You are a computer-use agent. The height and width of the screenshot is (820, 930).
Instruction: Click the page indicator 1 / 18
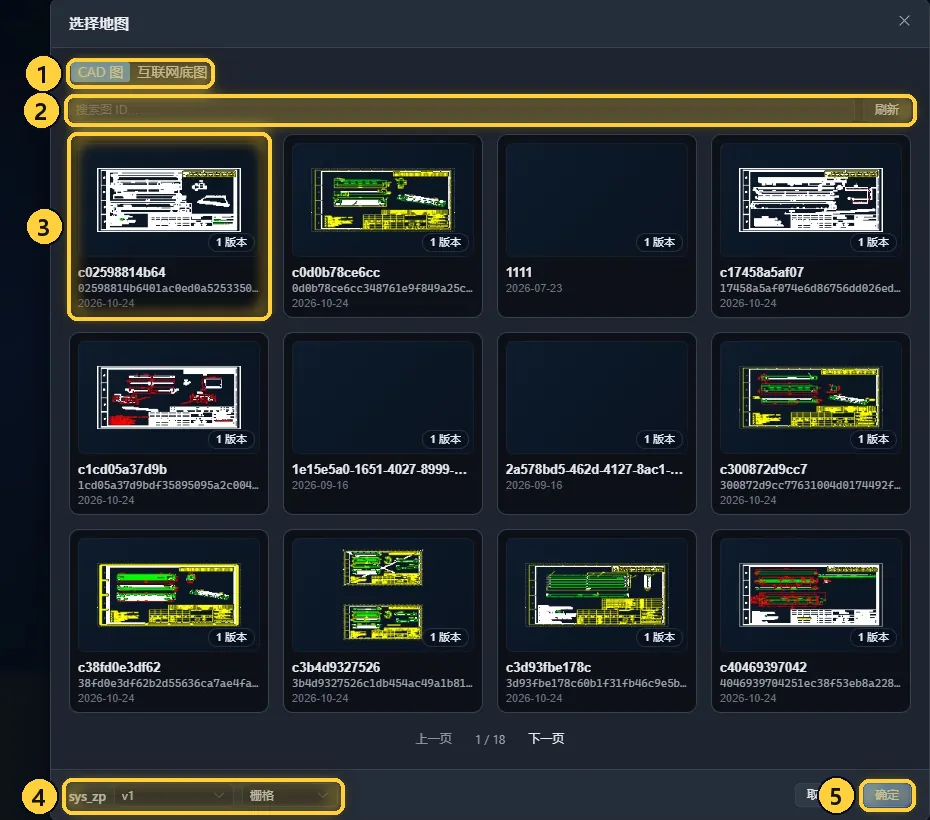pos(491,739)
